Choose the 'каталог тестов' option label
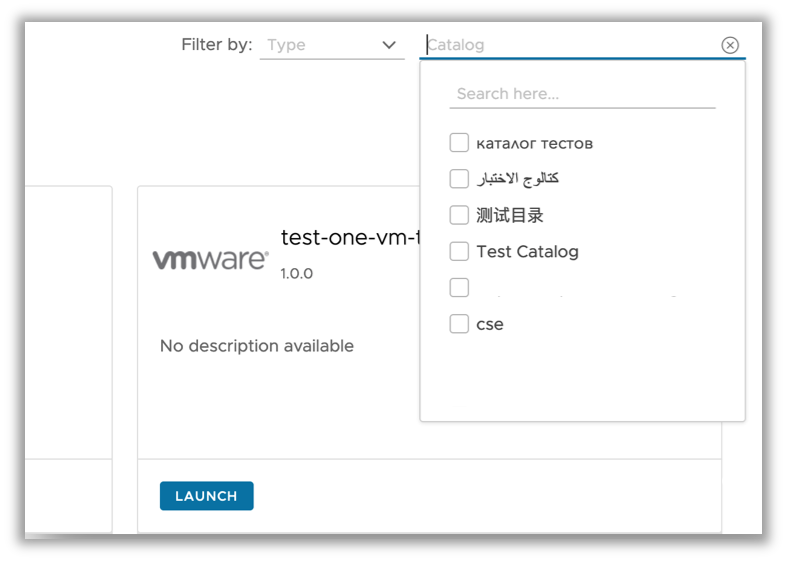 click(535, 144)
